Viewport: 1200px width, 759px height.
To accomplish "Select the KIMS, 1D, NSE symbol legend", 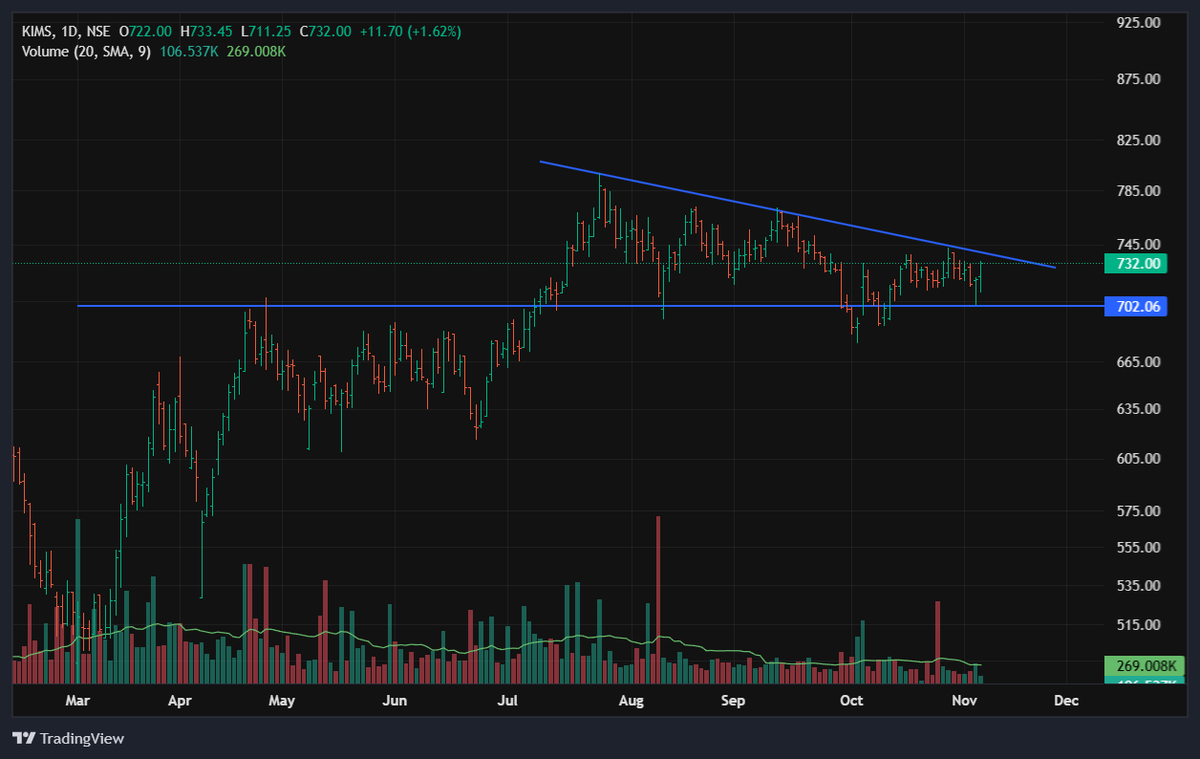I will coord(66,32).
